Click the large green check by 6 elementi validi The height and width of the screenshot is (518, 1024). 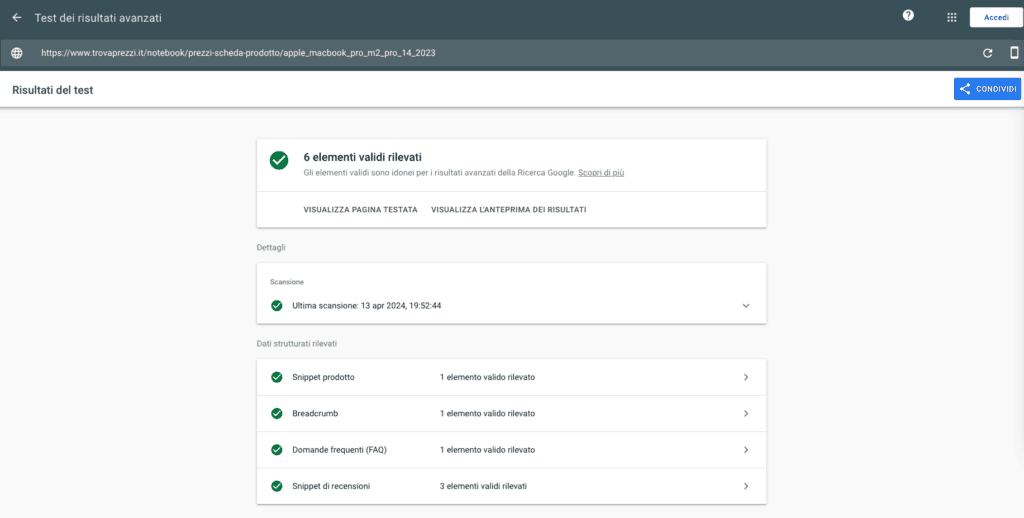(279, 160)
